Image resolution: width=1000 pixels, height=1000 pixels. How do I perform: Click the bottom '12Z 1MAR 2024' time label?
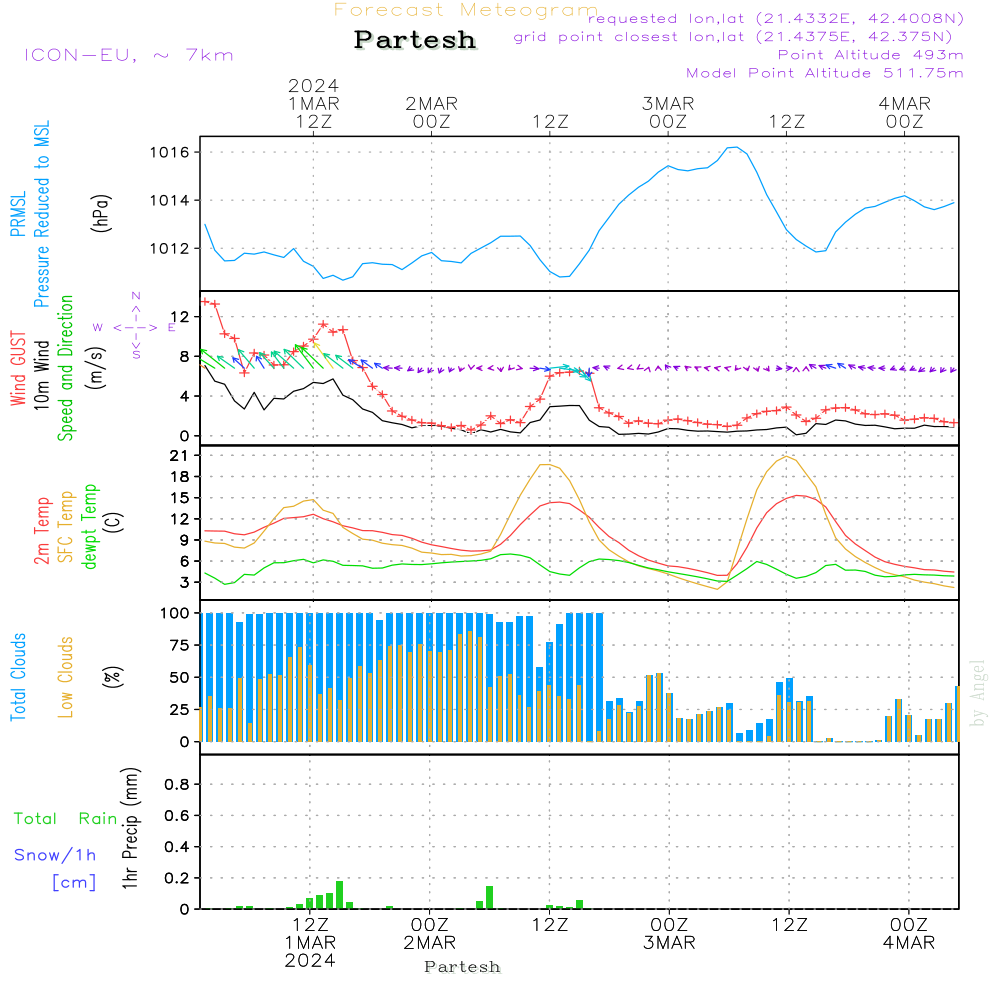310,943
